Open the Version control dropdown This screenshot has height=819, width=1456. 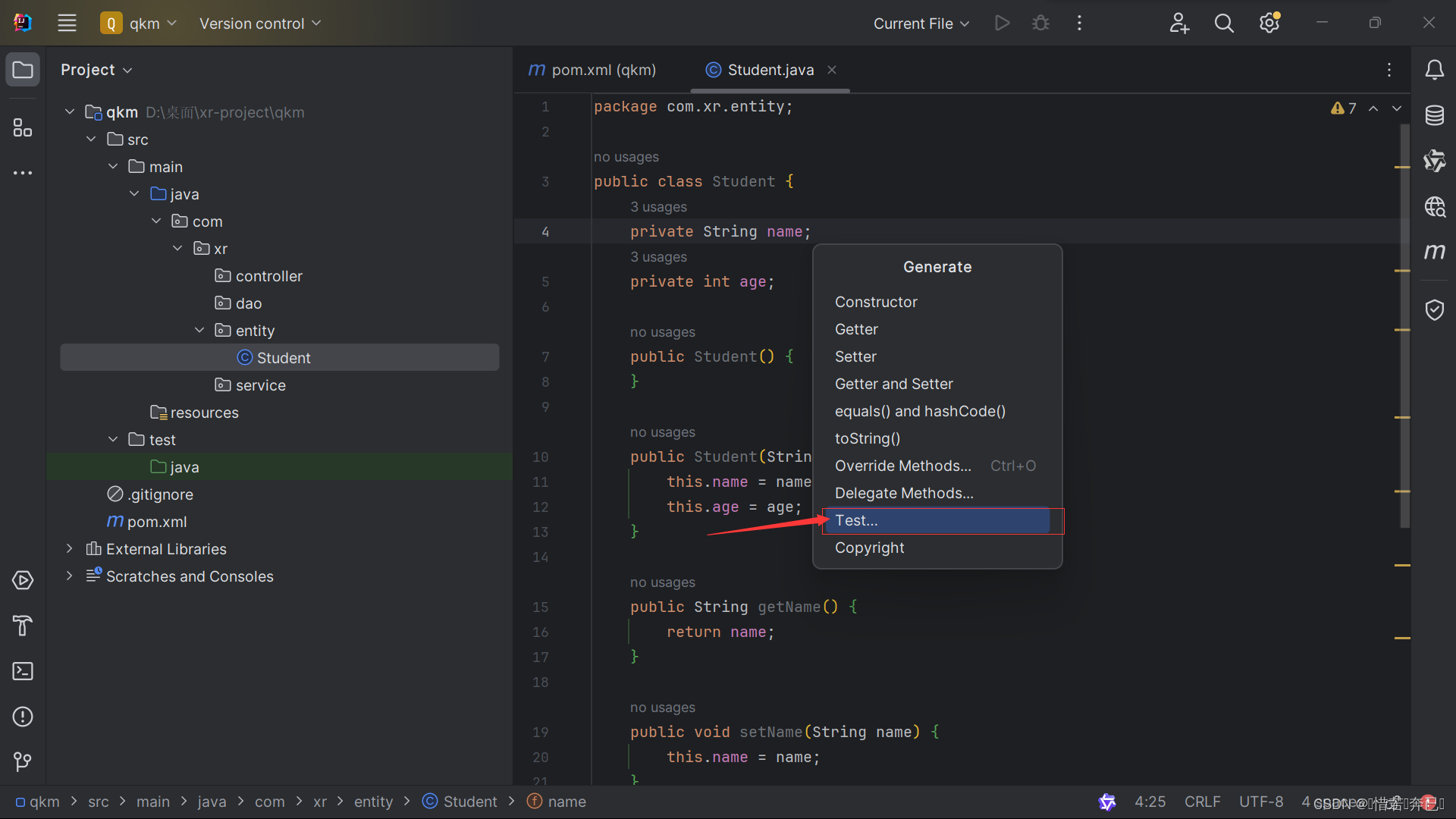point(260,24)
